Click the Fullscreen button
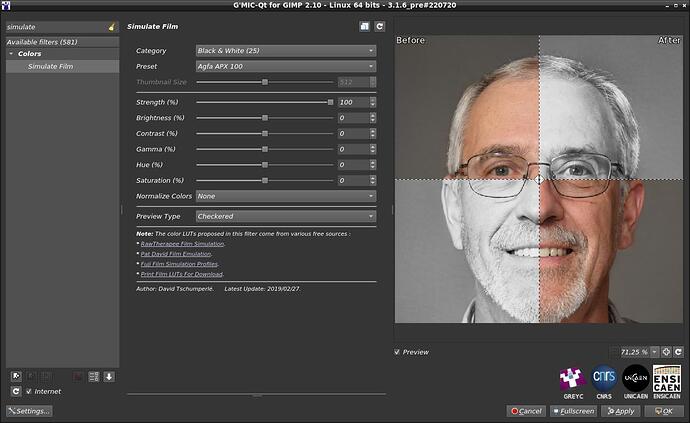The height and width of the screenshot is (423, 690). click(573, 411)
